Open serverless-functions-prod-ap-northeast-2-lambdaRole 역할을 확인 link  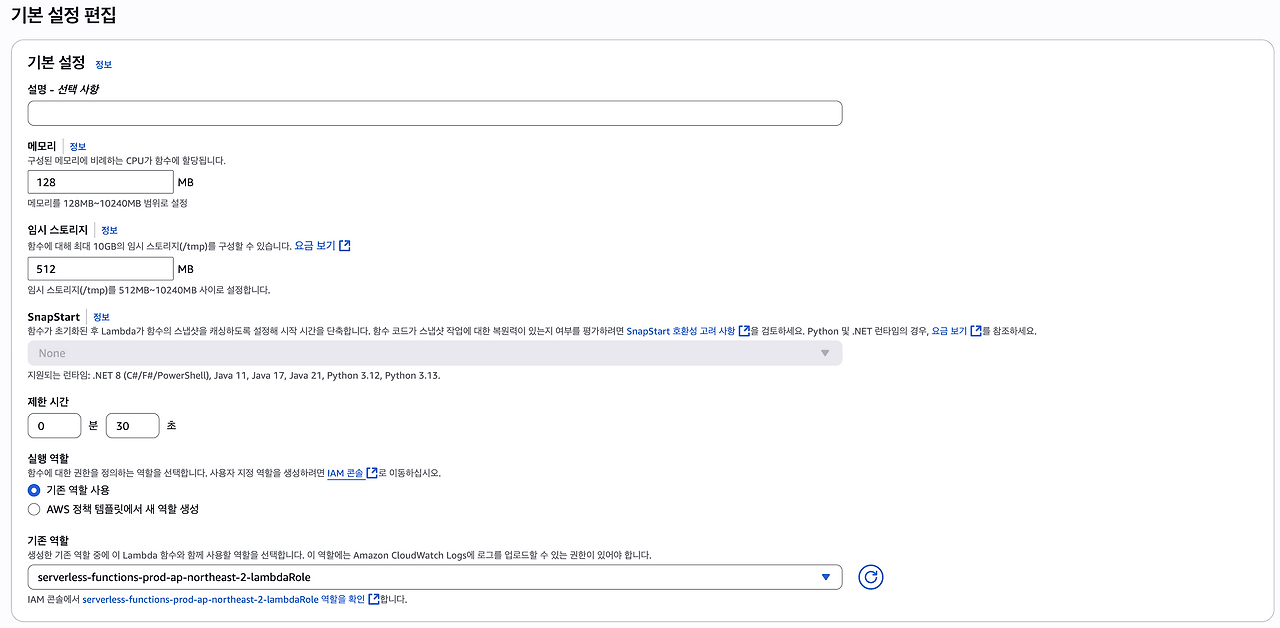(x=223, y=599)
